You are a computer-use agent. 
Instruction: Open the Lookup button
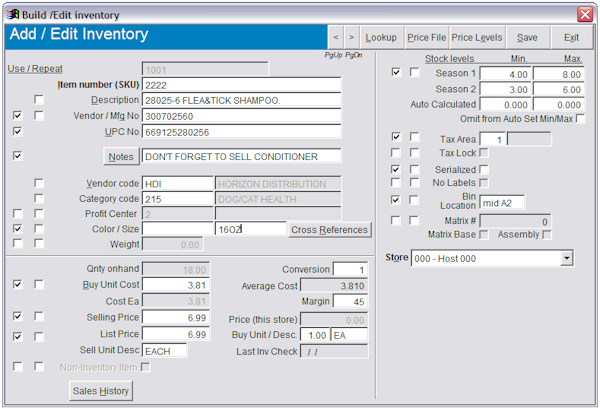tap(381, 37)
